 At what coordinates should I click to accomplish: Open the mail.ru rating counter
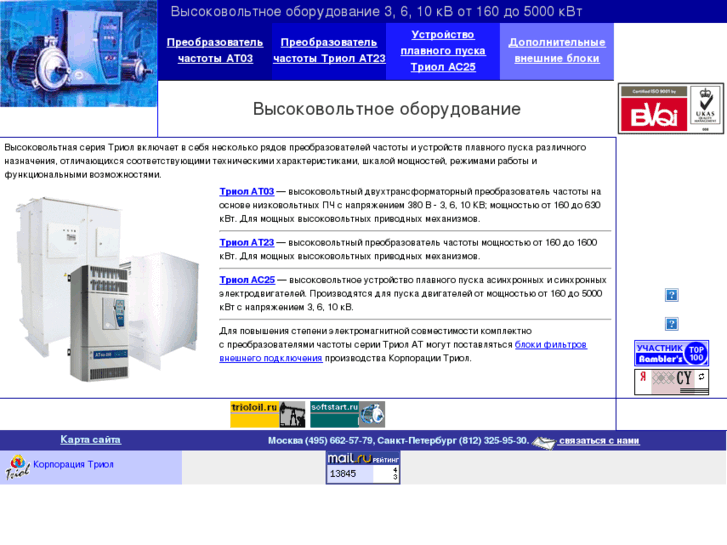click(363, 468)
